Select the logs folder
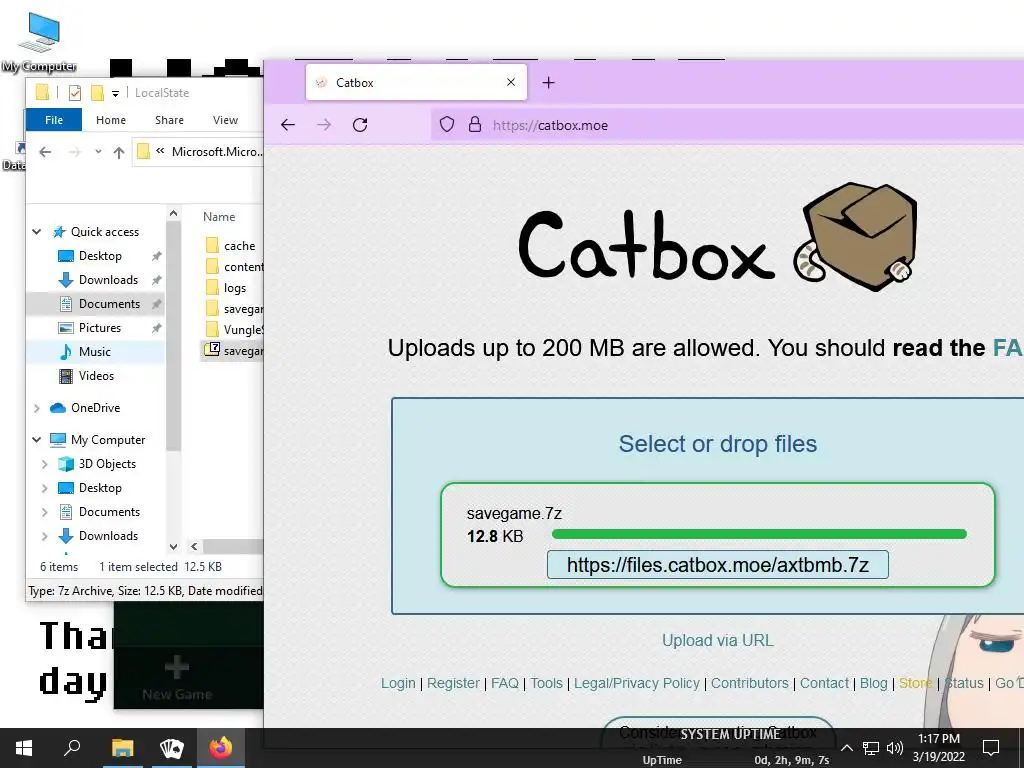Viewport: 1024px width, 768px height. click(x=226, y=287)
